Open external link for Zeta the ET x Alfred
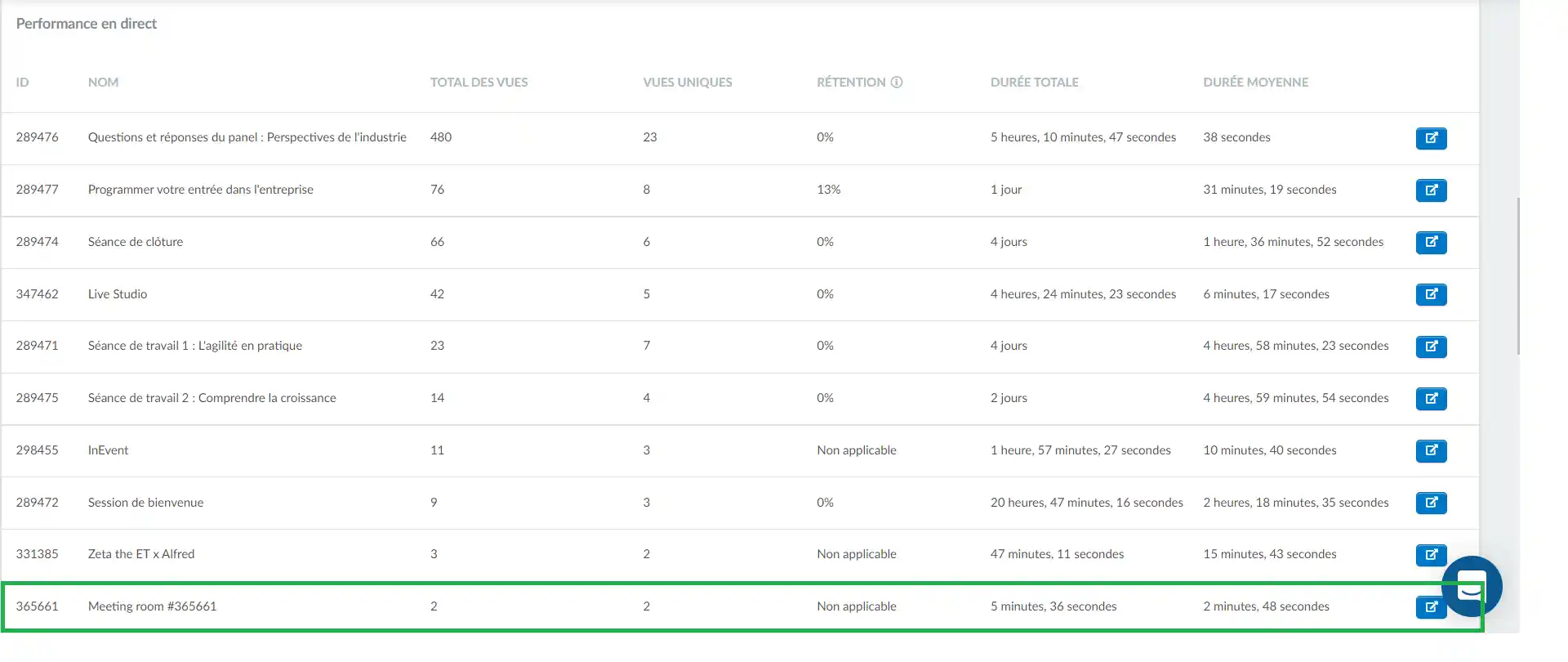 [x=1431, y=555]
